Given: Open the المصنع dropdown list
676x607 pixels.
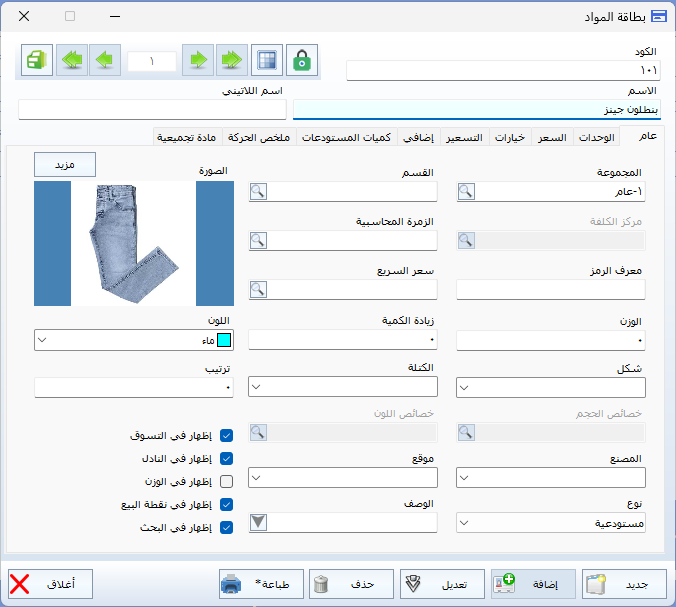Looking at the screenshot, I should click(551, 478).
